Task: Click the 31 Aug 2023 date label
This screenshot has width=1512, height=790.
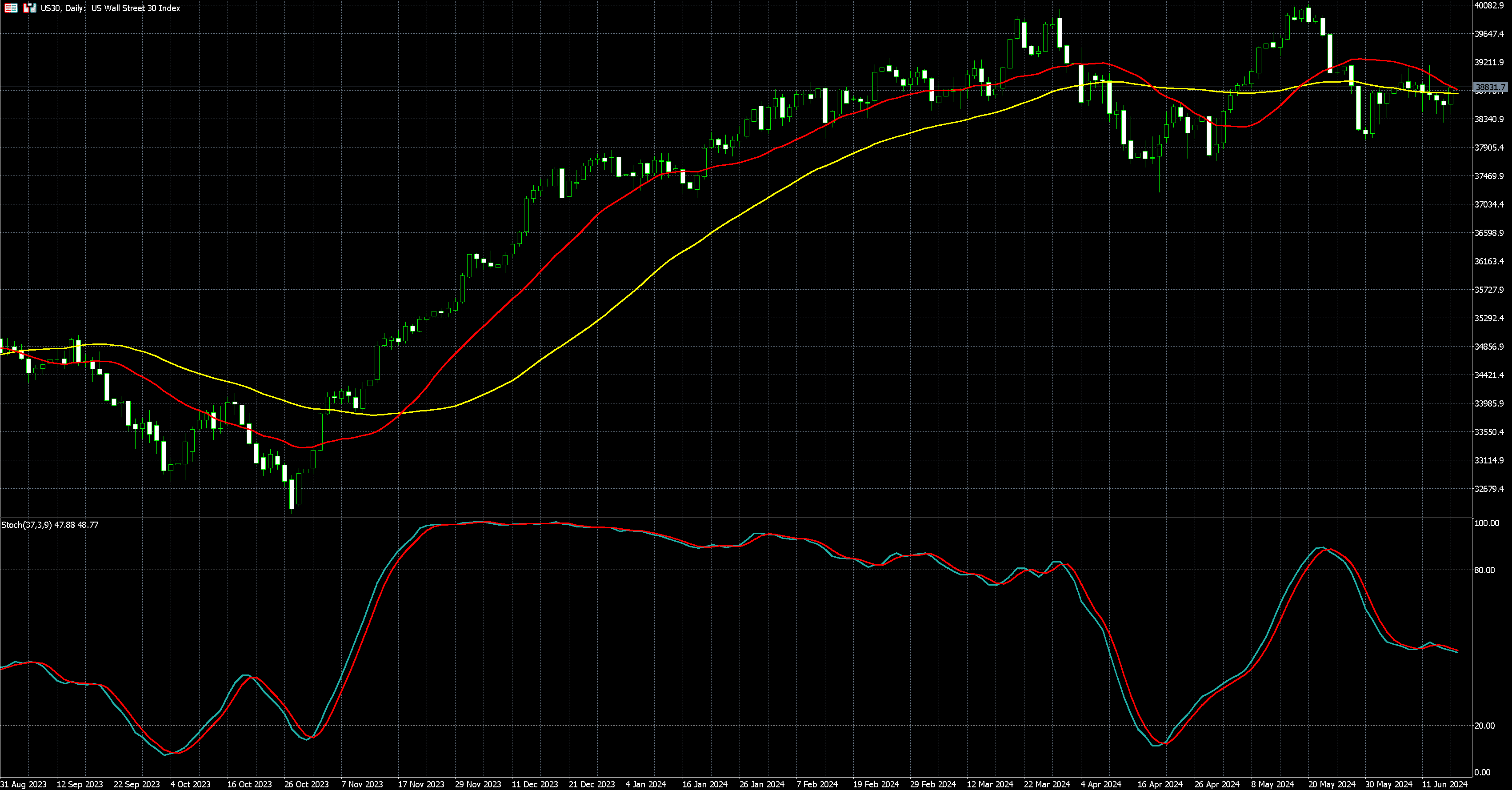Action: pos(24,784)
